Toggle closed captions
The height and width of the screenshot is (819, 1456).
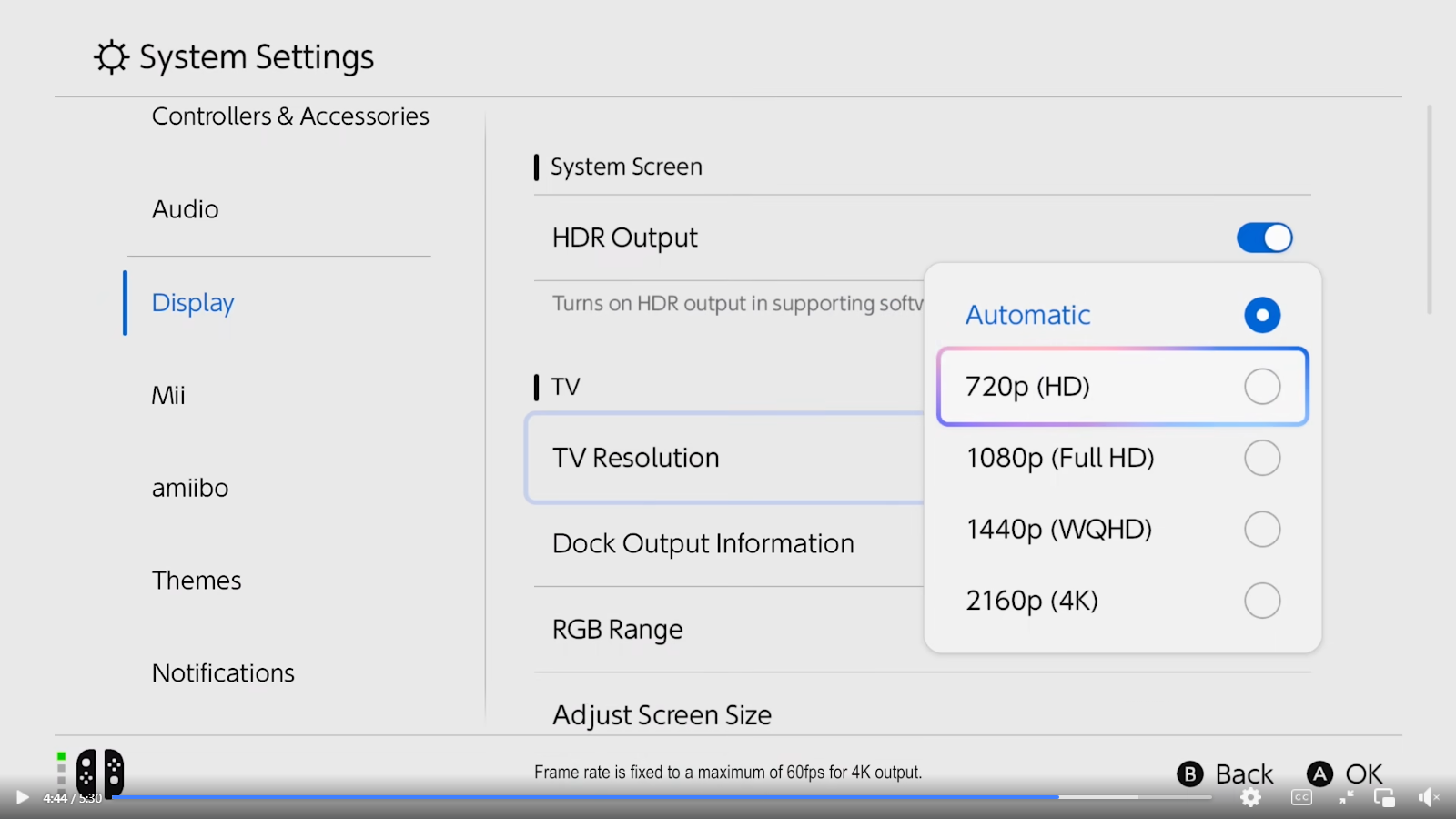1301,798
